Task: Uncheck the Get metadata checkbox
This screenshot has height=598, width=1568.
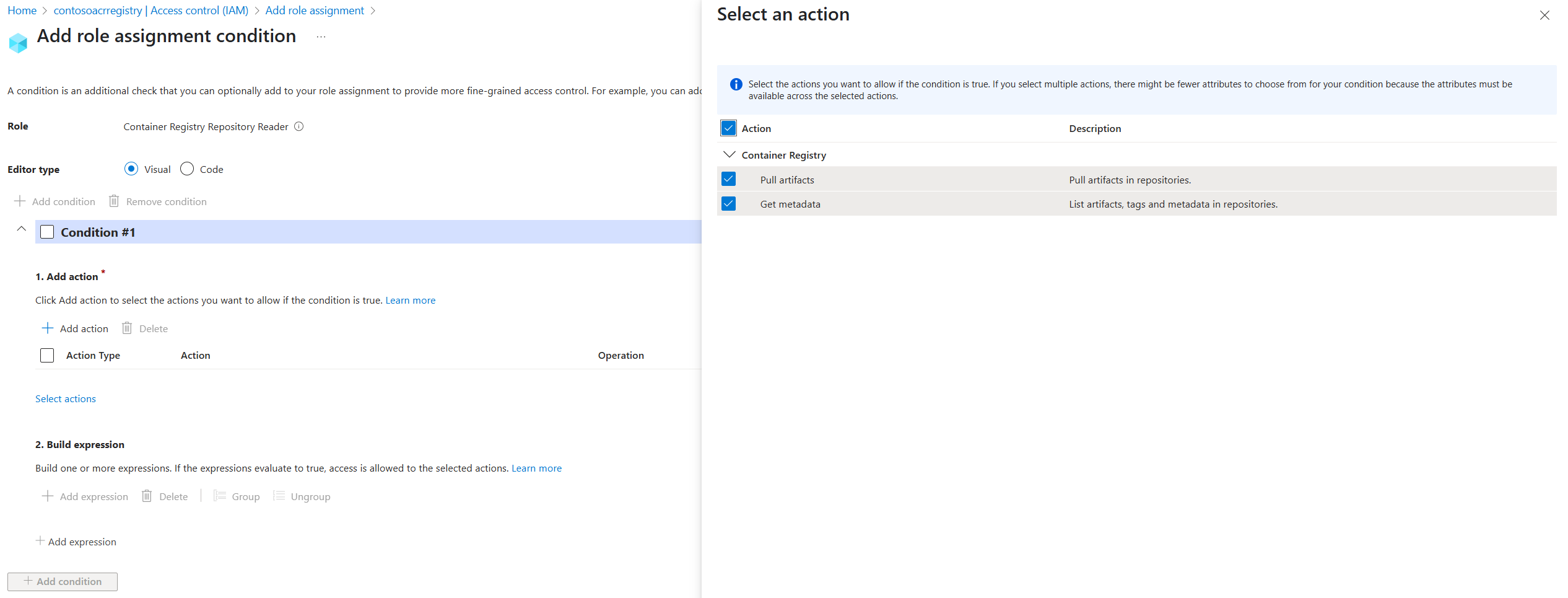Action: pyautogui.click(x=729, y=203)
